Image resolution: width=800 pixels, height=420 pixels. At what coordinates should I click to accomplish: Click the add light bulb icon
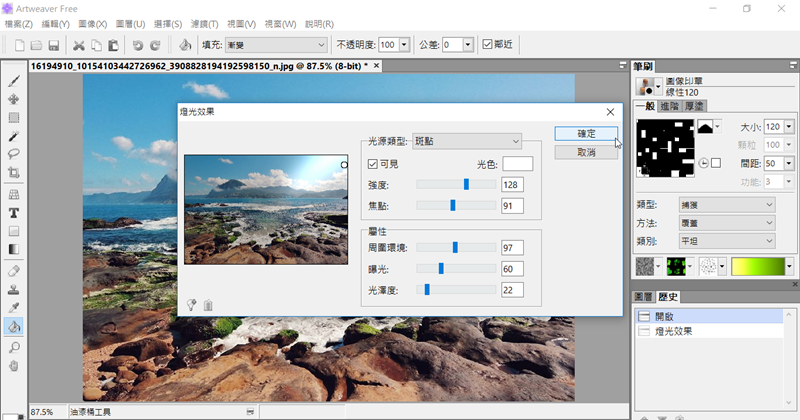191,305
